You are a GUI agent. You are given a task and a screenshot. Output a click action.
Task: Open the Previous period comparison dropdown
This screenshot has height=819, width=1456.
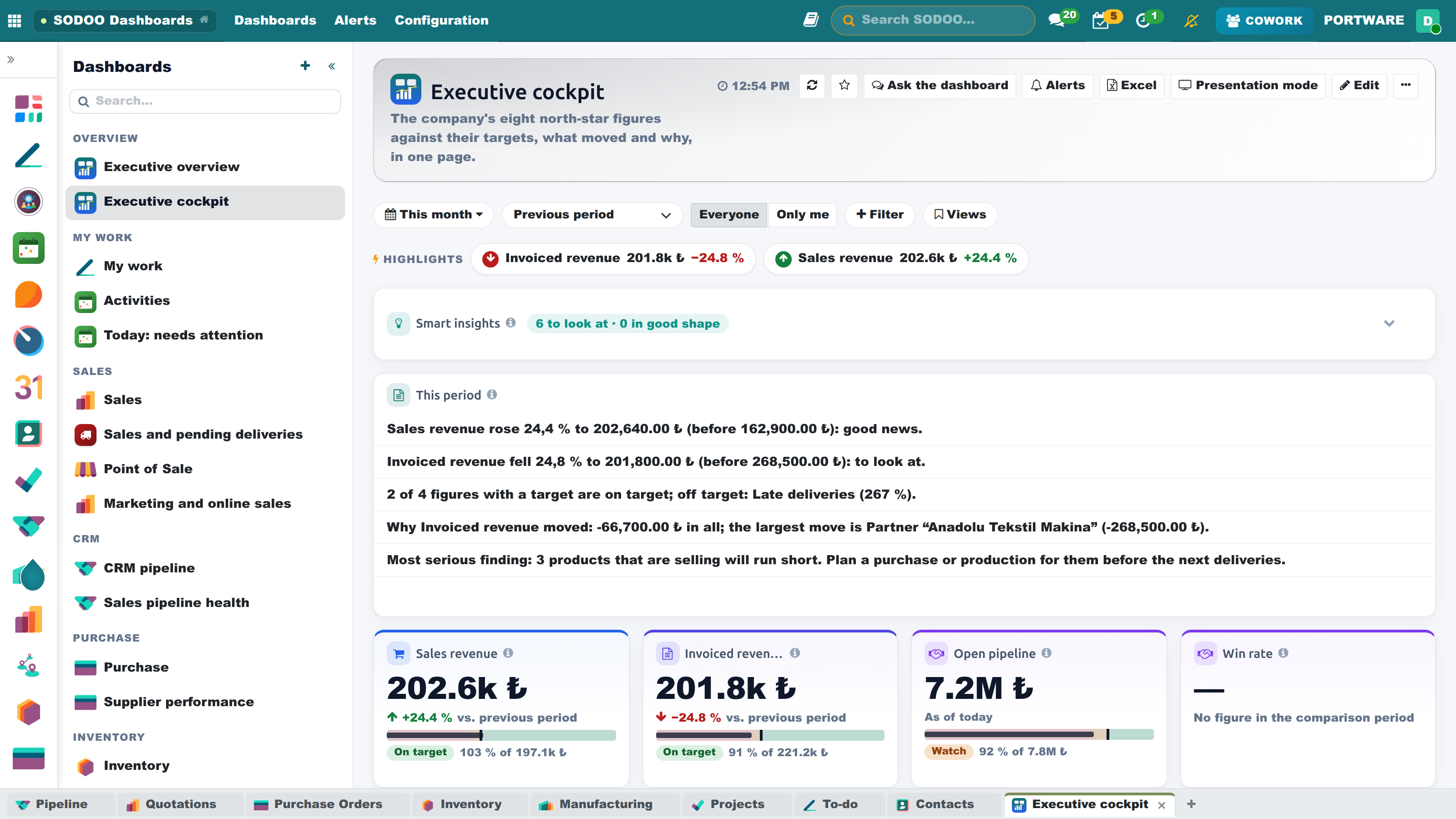tap(592, 214)
